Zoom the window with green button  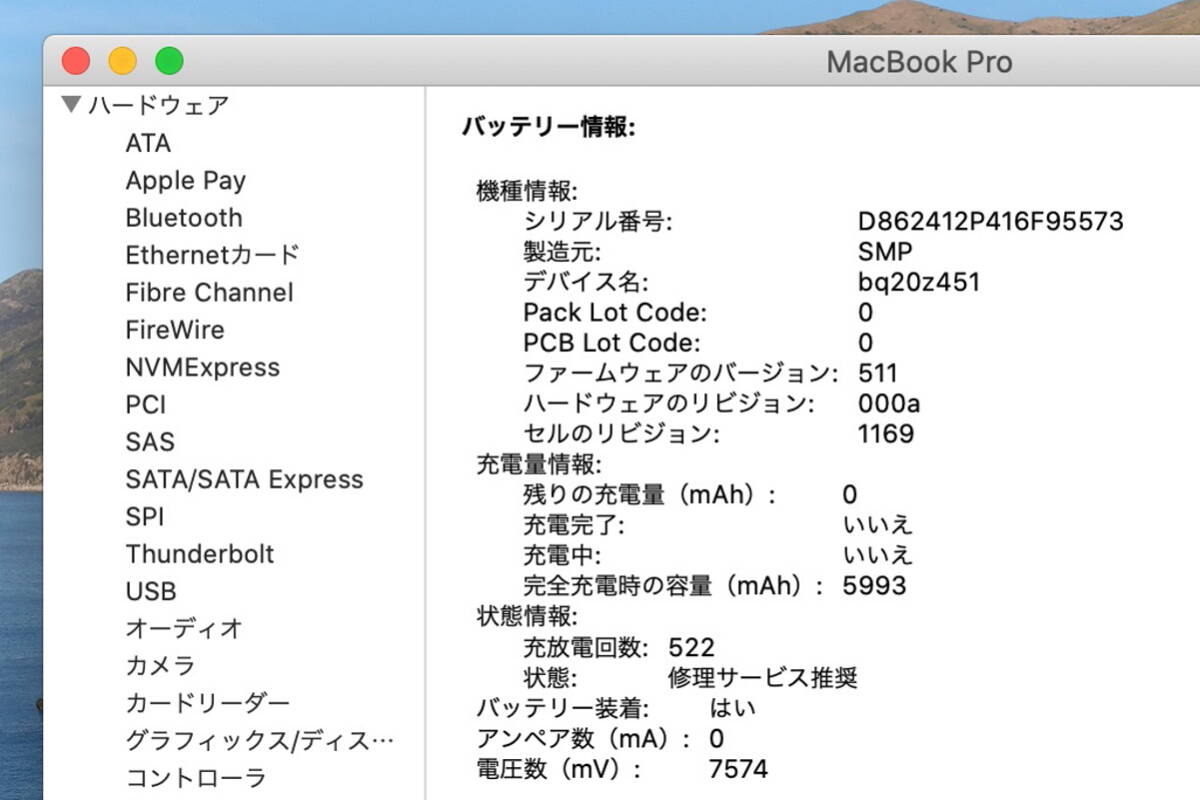point(169,61)
